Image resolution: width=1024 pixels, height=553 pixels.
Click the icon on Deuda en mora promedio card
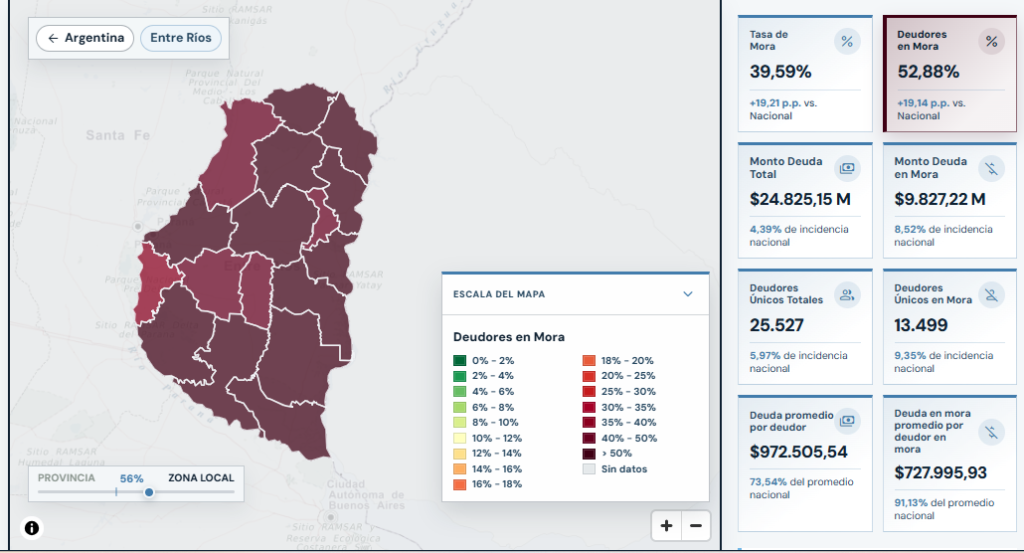991,432
